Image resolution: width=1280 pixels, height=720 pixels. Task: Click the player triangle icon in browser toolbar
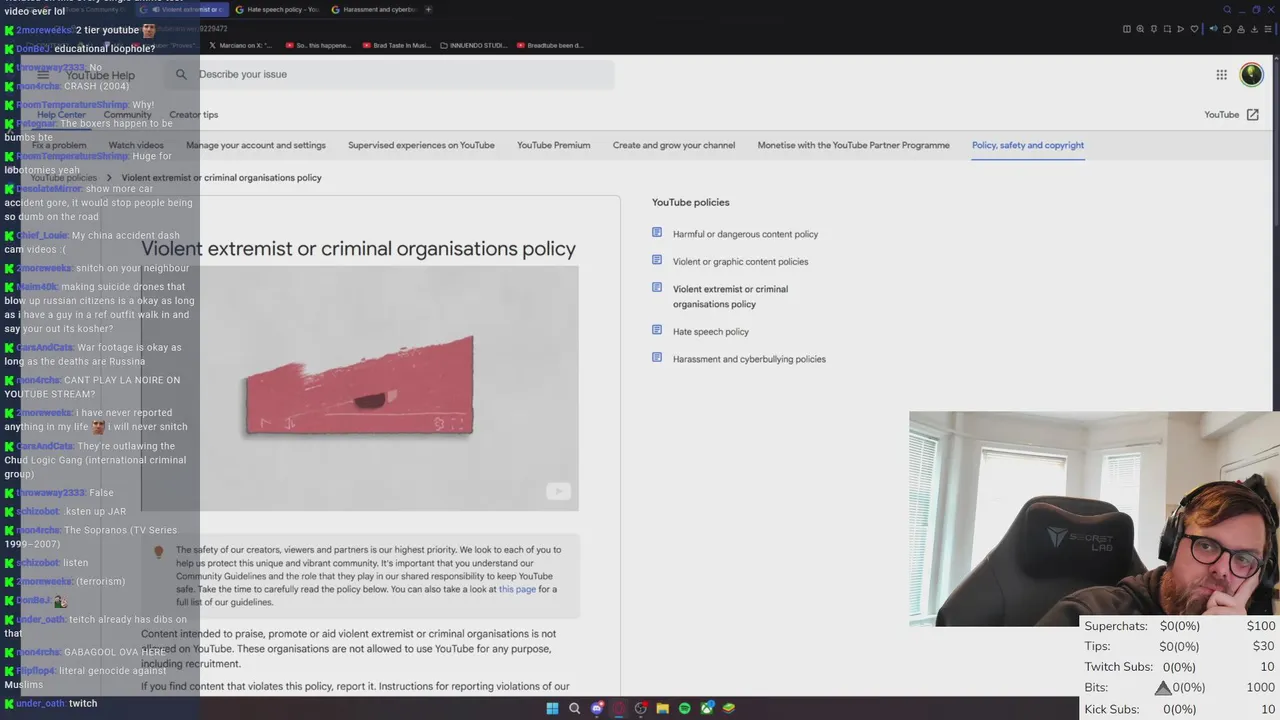click(1181, 29)
